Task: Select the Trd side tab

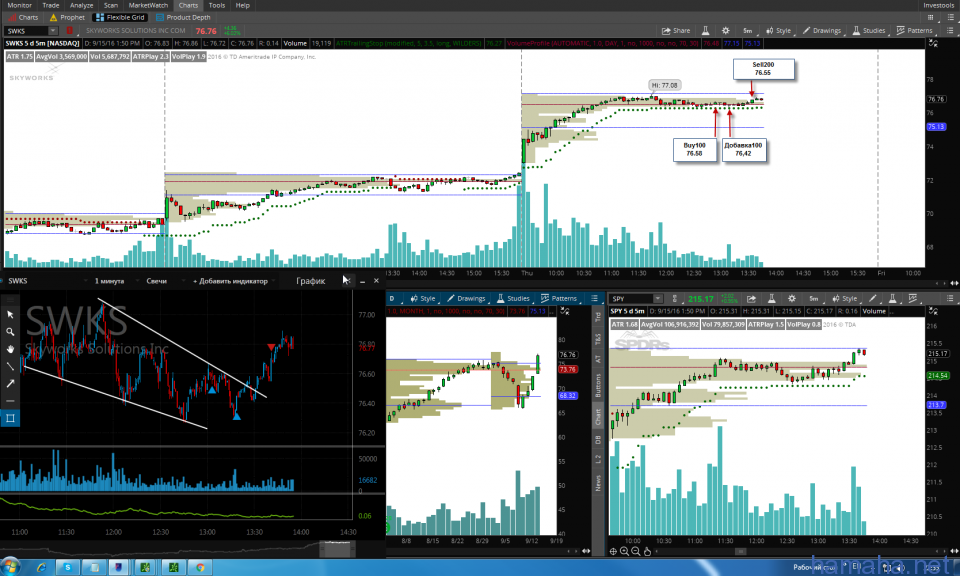Action: [598, 317]
